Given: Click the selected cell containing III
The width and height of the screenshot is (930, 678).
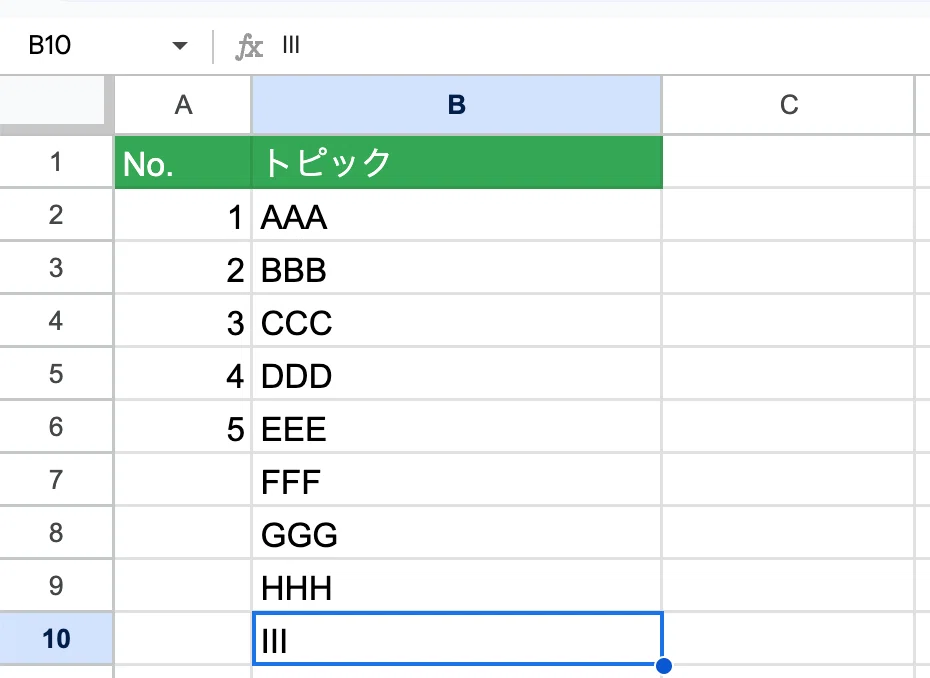Looking at the screenshot, I should tap(457, 639).
